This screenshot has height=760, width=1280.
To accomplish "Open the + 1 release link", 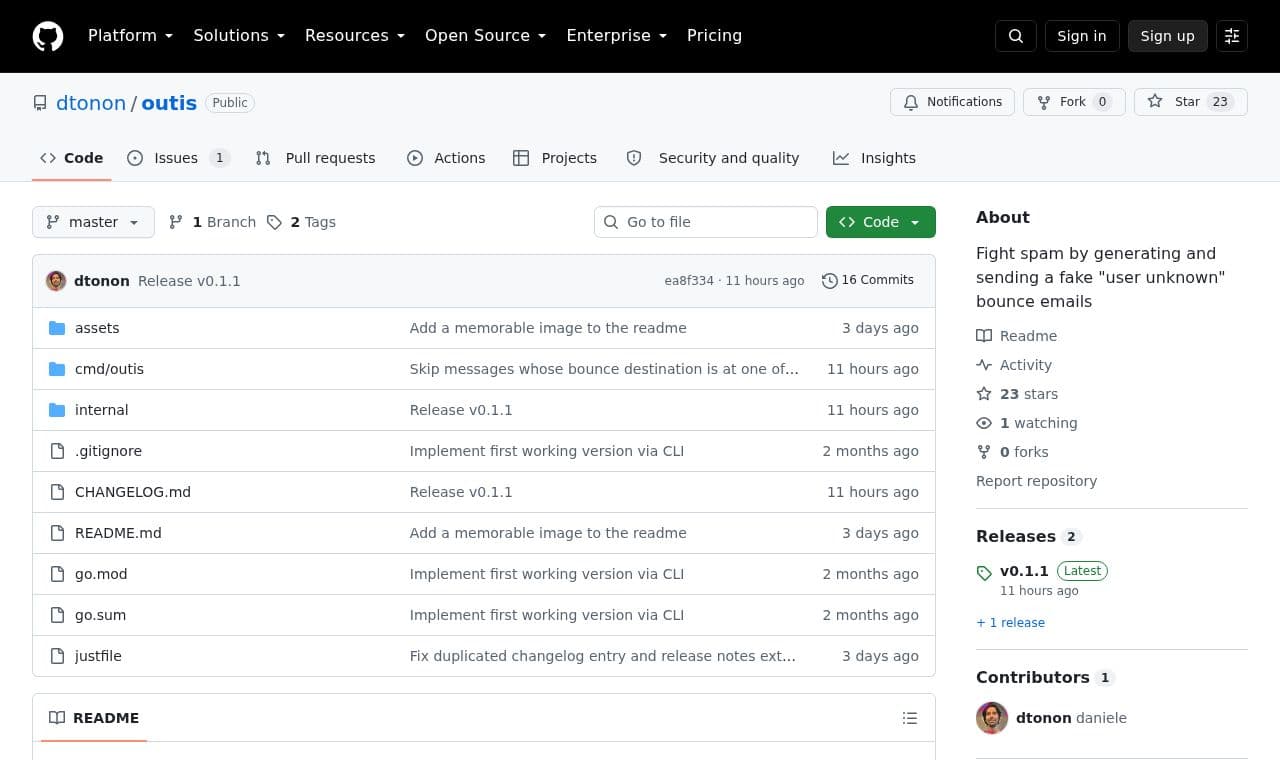I will (1010, 622).
